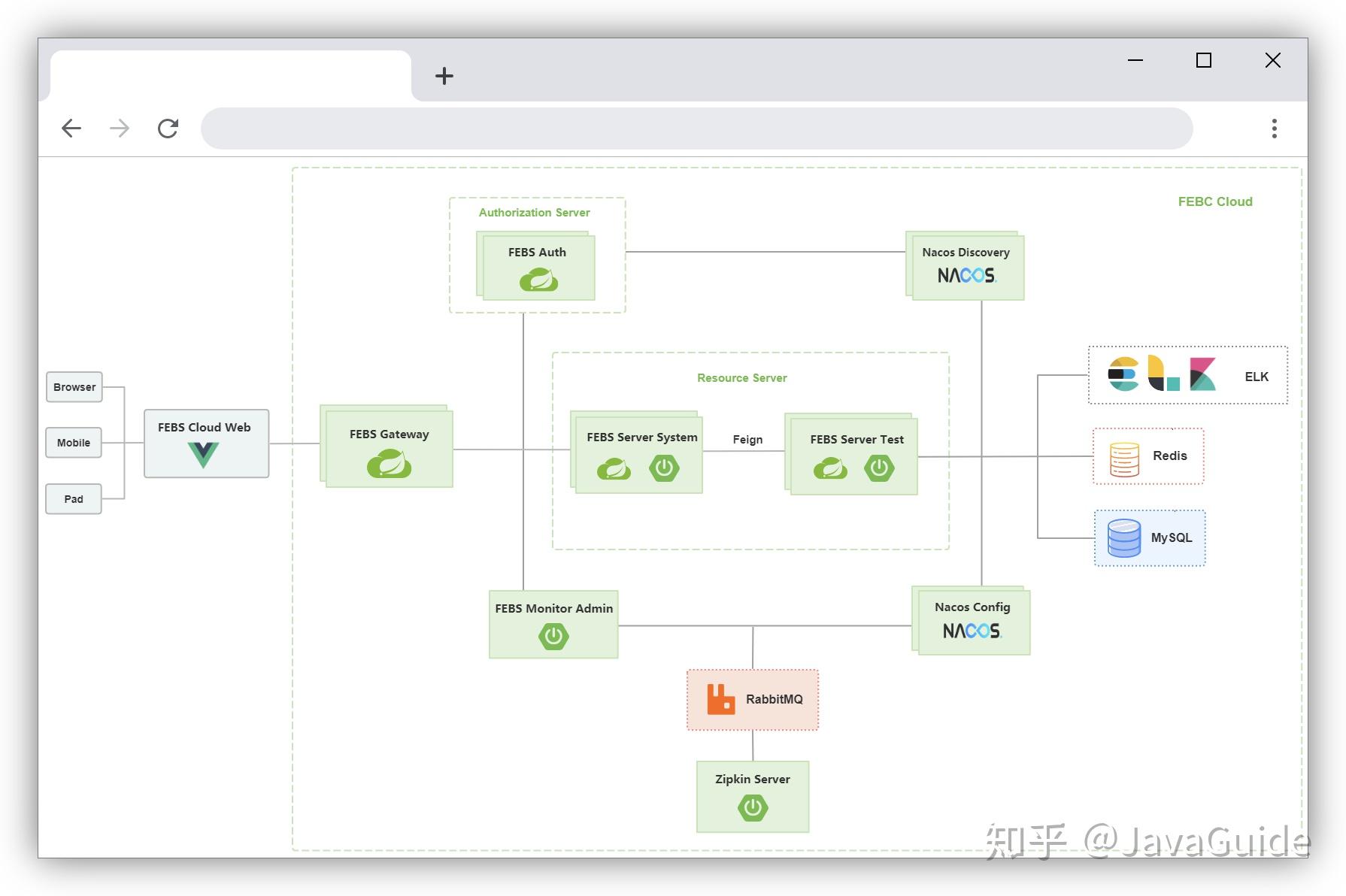Click the ELK stack logo
This screenshot has width=1346, height=896.
point(1162,374)
